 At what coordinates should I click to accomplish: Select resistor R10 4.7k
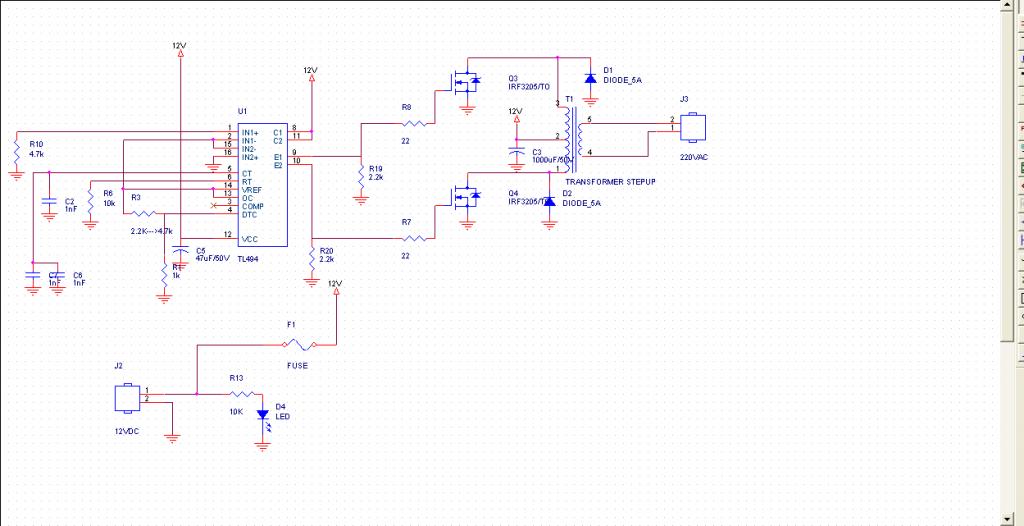[x=17, y=152]
